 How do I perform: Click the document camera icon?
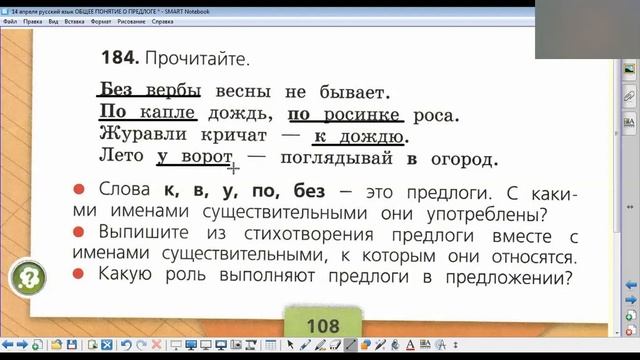[251, 345]
